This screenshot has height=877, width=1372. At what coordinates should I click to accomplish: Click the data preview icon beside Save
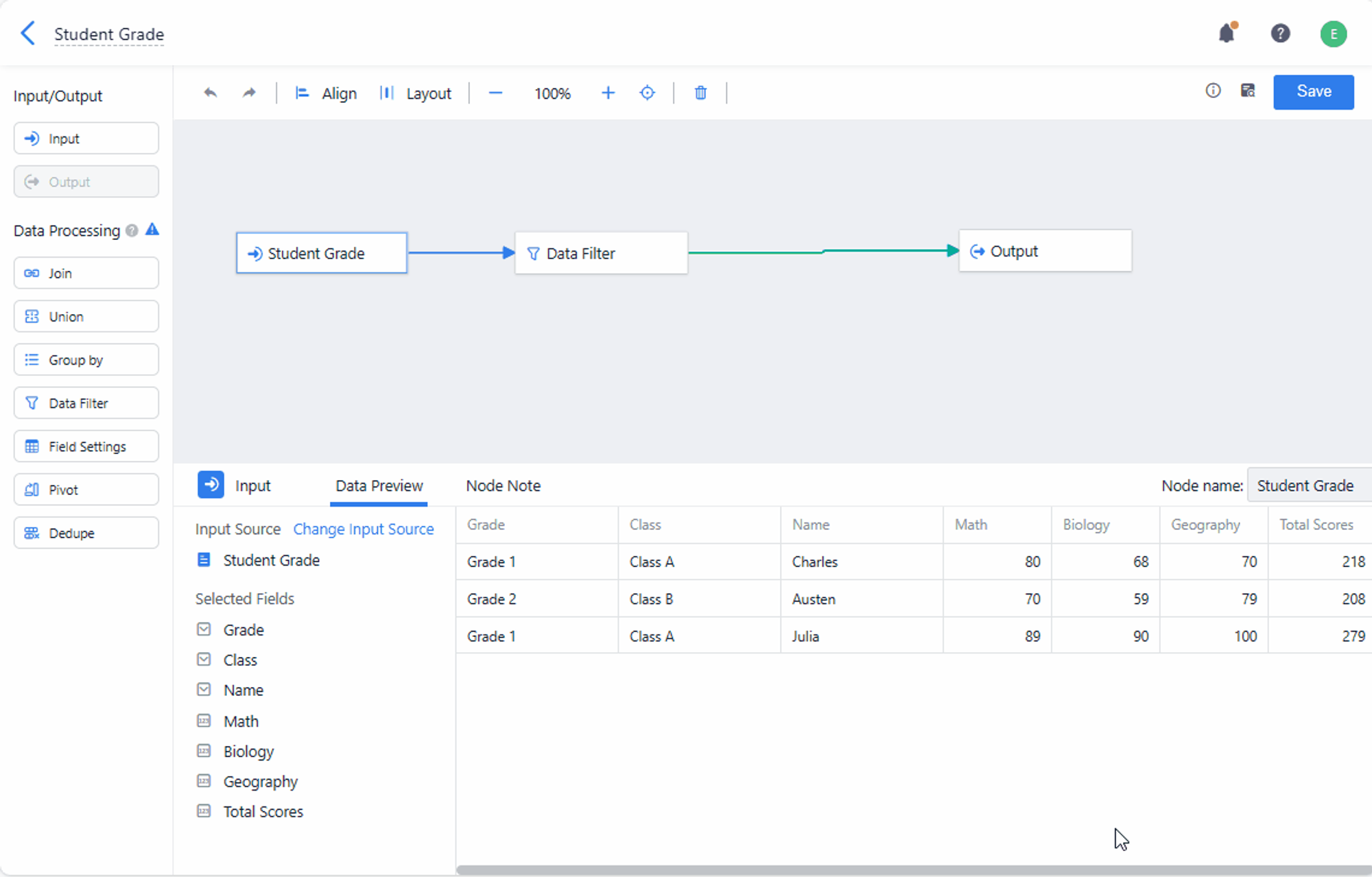click(1248, 91)
